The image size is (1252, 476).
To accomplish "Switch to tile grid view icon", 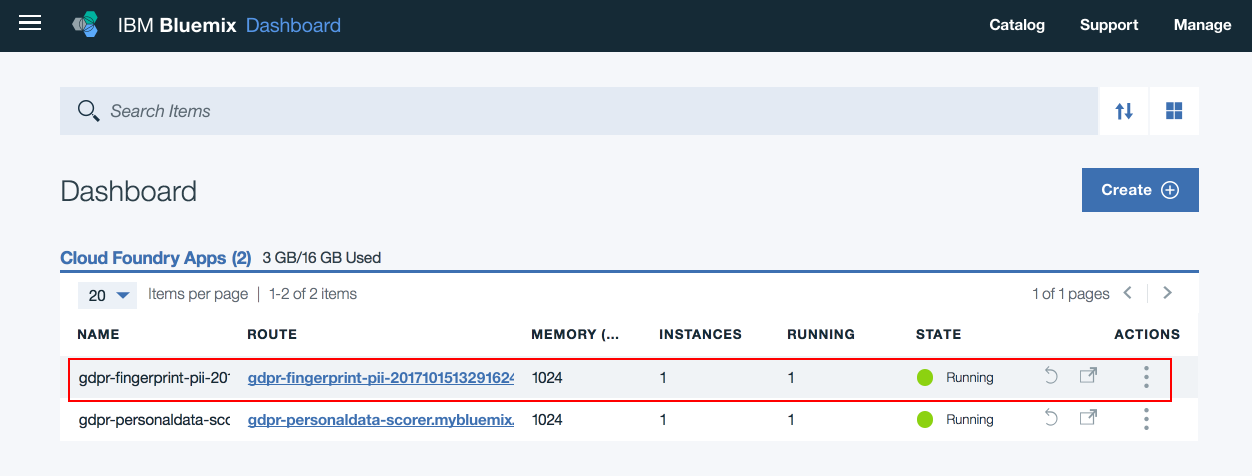I will tap(1174, 111).
